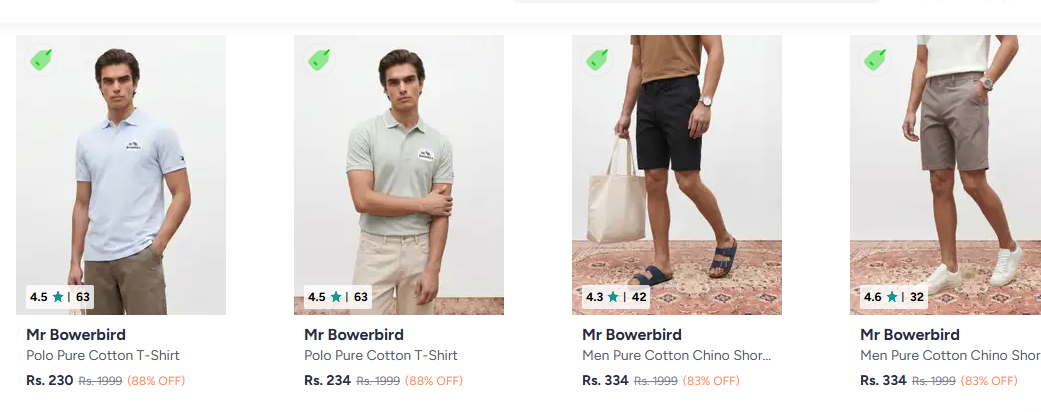Click green tag icon on black shorts product
The height and width of the screenshot is (412, 1041).
point(597,60)
